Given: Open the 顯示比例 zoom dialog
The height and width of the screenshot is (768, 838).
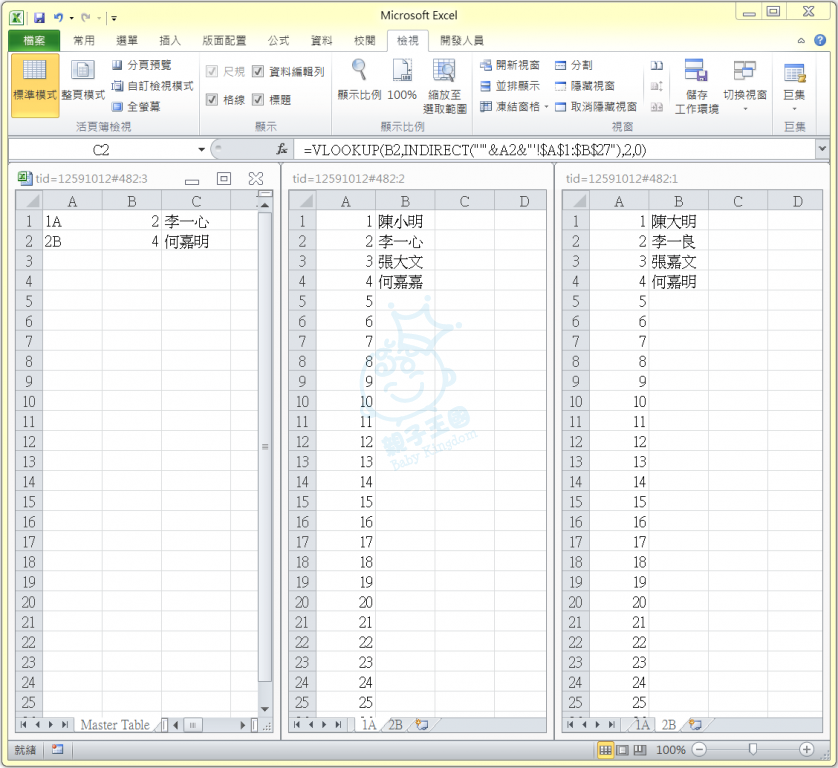Looking at the screenshot, I should tap(359, 81).
